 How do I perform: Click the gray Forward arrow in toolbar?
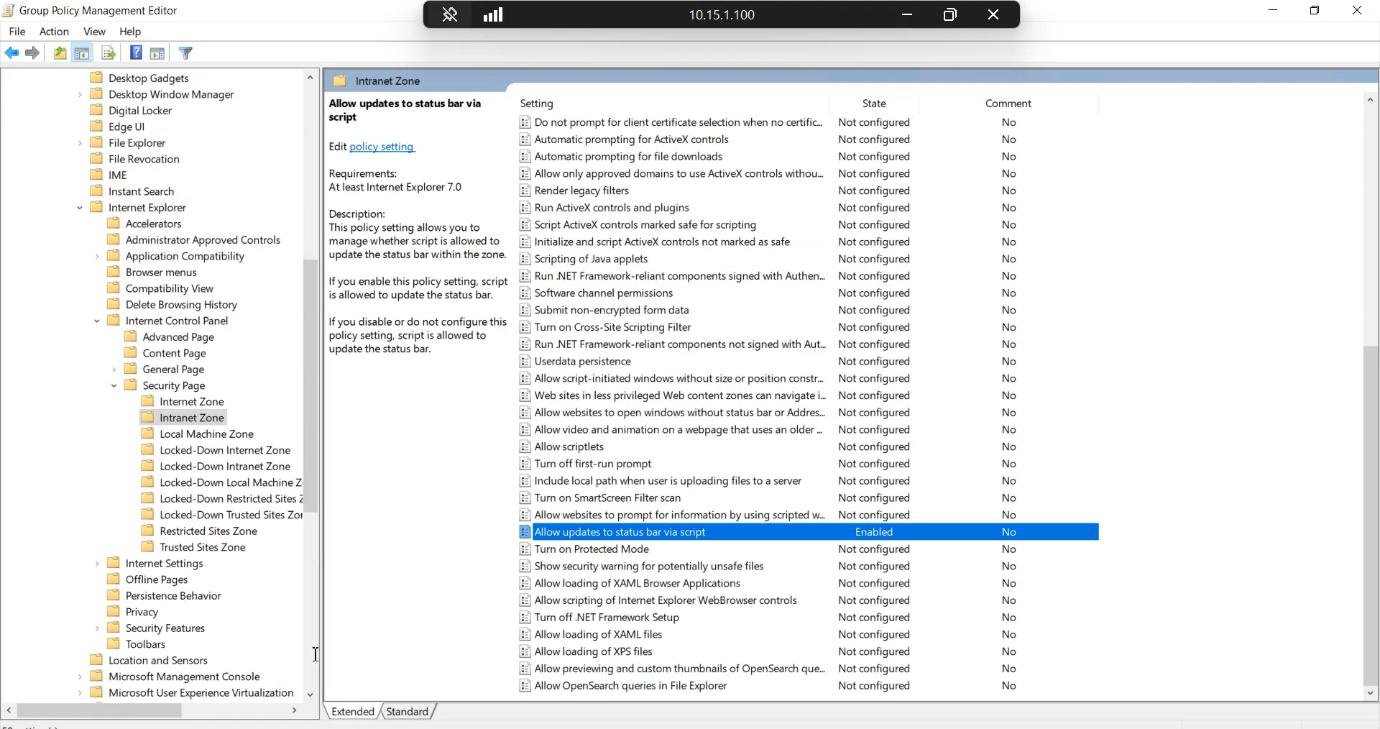coord(32,53)
